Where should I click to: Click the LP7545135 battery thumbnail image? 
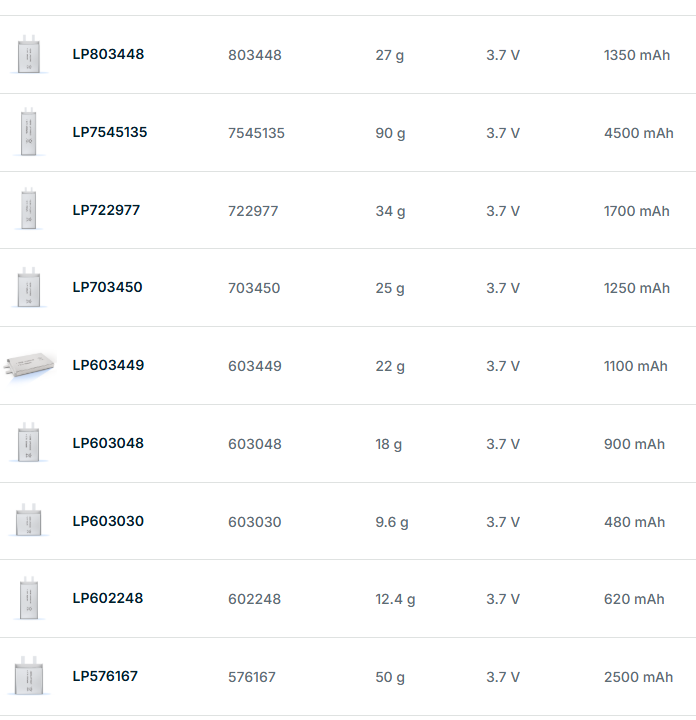(x=28, y=132)
